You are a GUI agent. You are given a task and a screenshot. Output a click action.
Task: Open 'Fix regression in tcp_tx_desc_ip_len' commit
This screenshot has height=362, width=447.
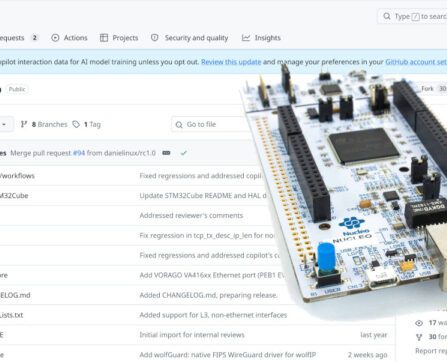point(207,235)
